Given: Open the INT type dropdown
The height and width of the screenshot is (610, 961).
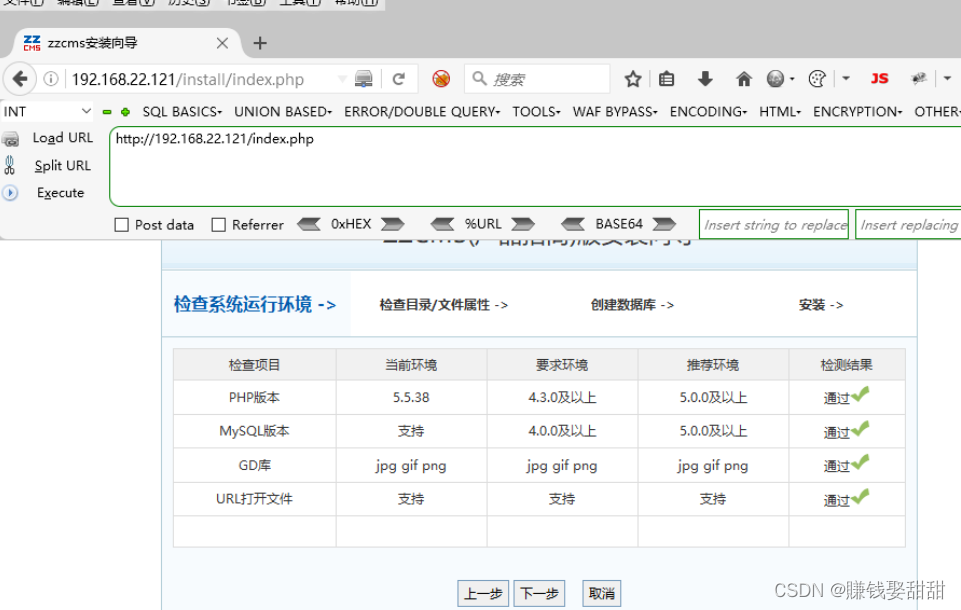Looking at the screenshot, I should click(x=47, y=112).
